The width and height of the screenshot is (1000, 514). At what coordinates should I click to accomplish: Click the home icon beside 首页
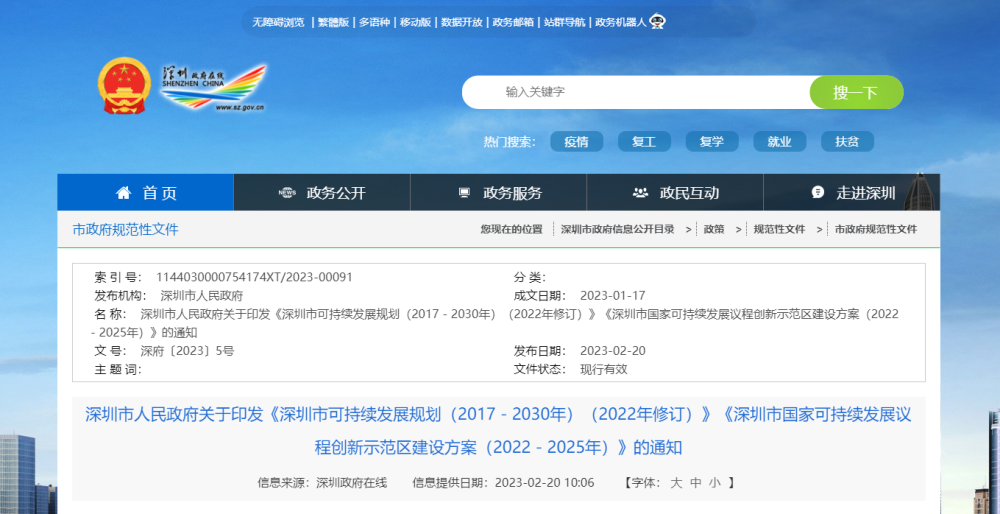click(123, 193)
